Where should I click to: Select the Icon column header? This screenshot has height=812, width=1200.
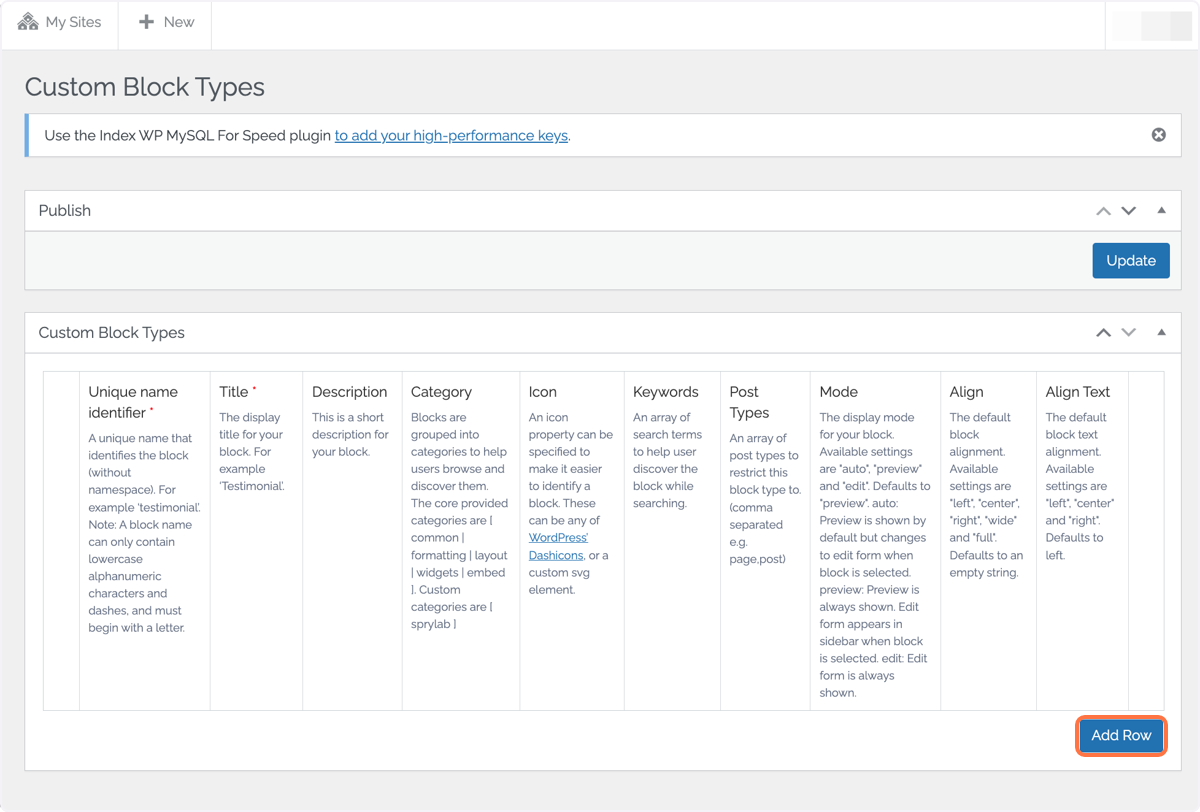543,392
